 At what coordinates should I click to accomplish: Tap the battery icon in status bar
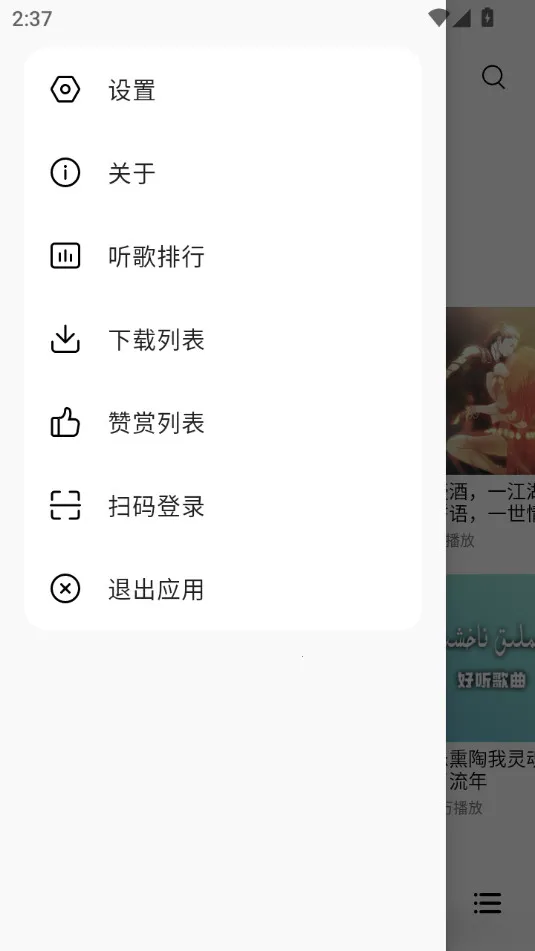[x=487, y=18]
